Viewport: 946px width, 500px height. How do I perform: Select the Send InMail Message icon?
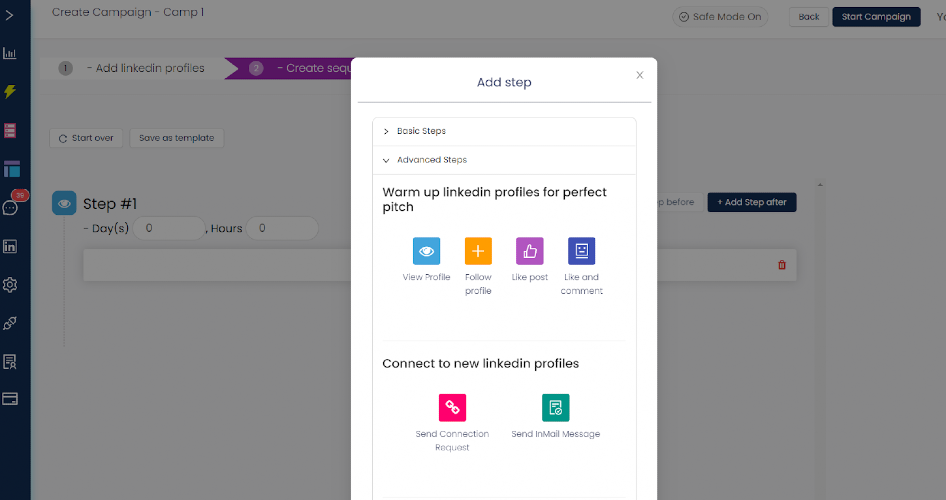point(556,408)
